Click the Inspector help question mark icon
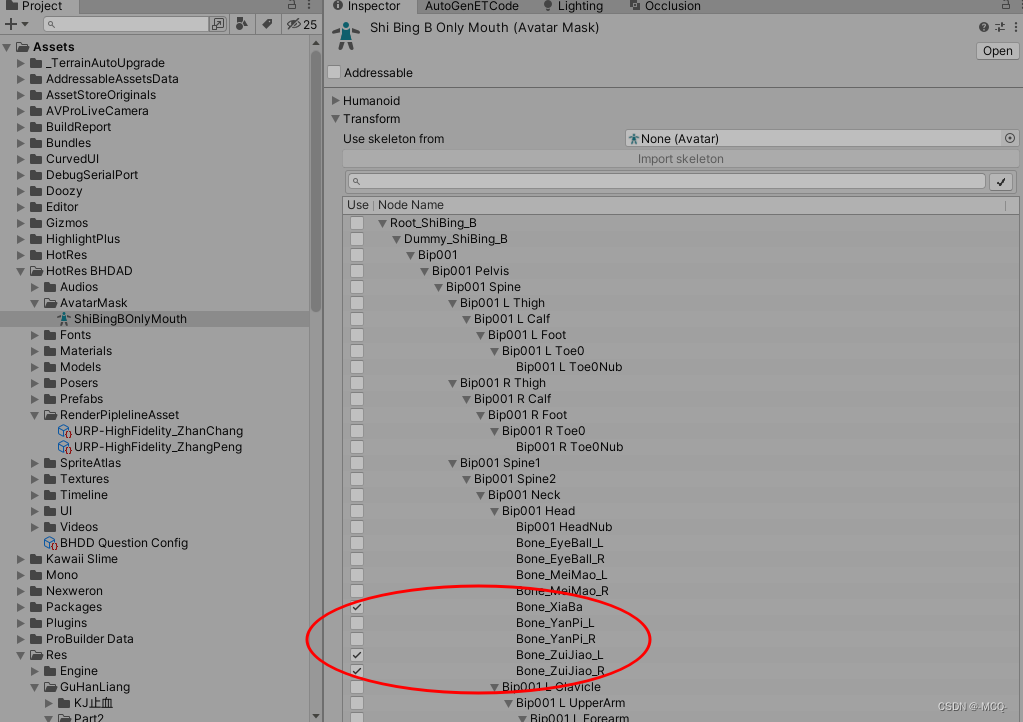1023x722 pixels. tap(983, 27)
